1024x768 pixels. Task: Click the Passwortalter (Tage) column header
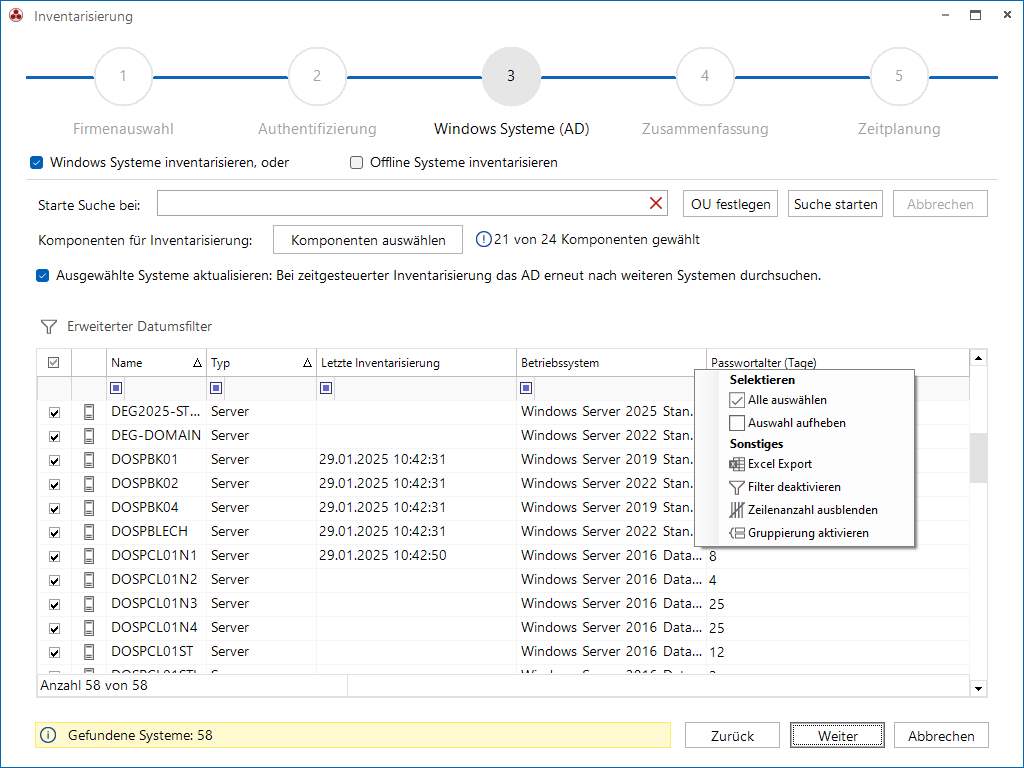pyautogui.click(x=838, y=362)
